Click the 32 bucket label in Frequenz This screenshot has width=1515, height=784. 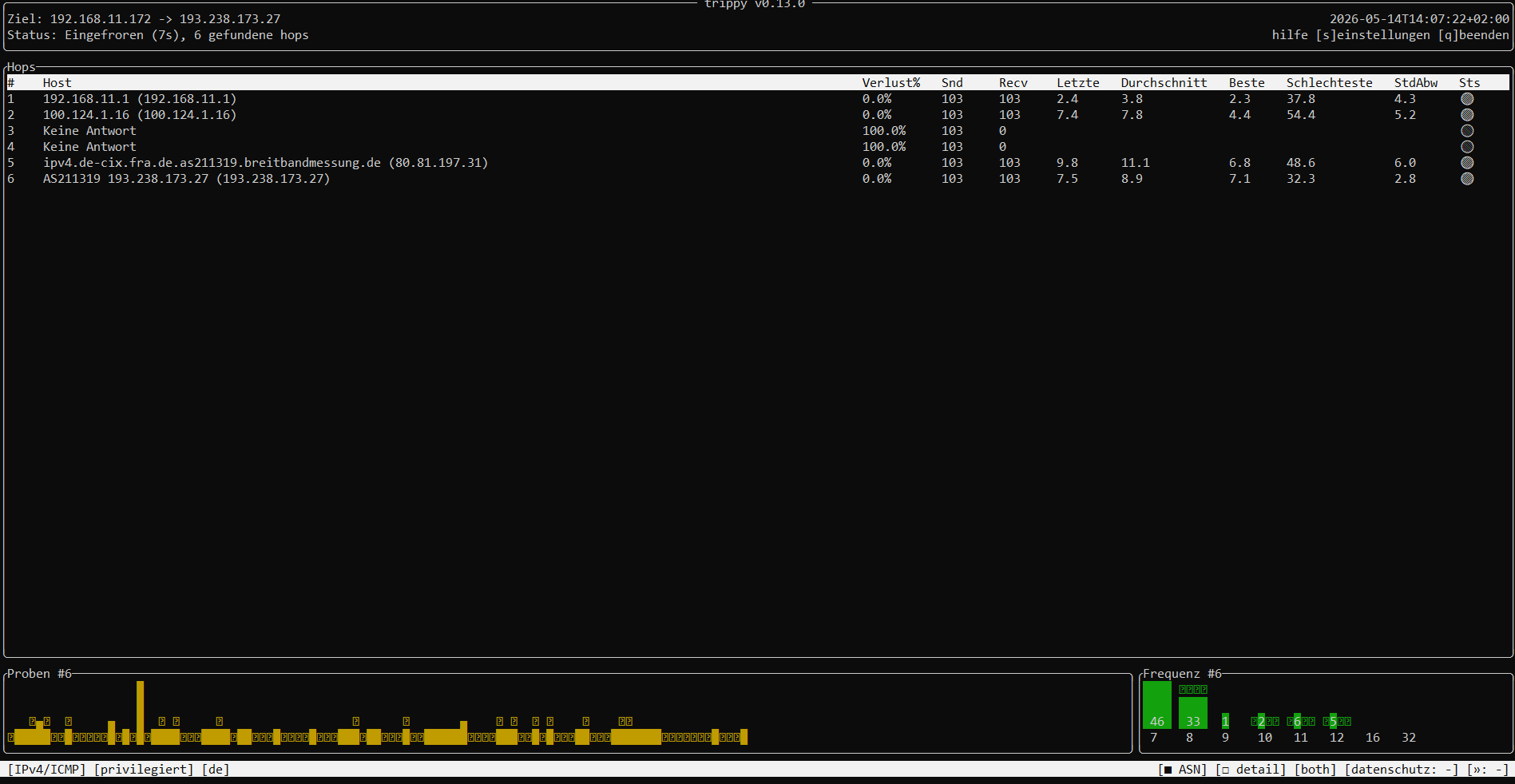point(1409,738)
